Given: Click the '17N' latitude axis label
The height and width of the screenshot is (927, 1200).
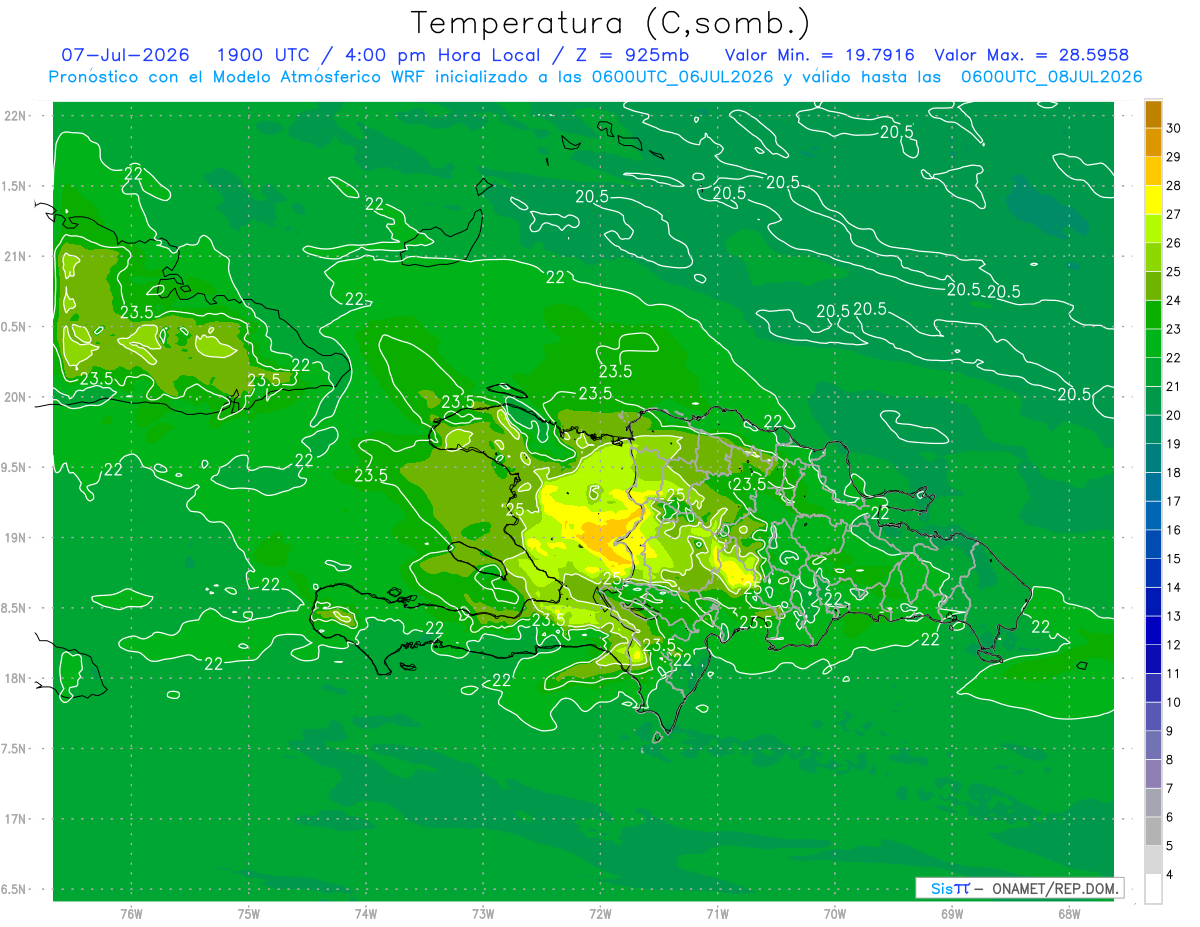Looking at the screenshot, I should coord(17,819).
